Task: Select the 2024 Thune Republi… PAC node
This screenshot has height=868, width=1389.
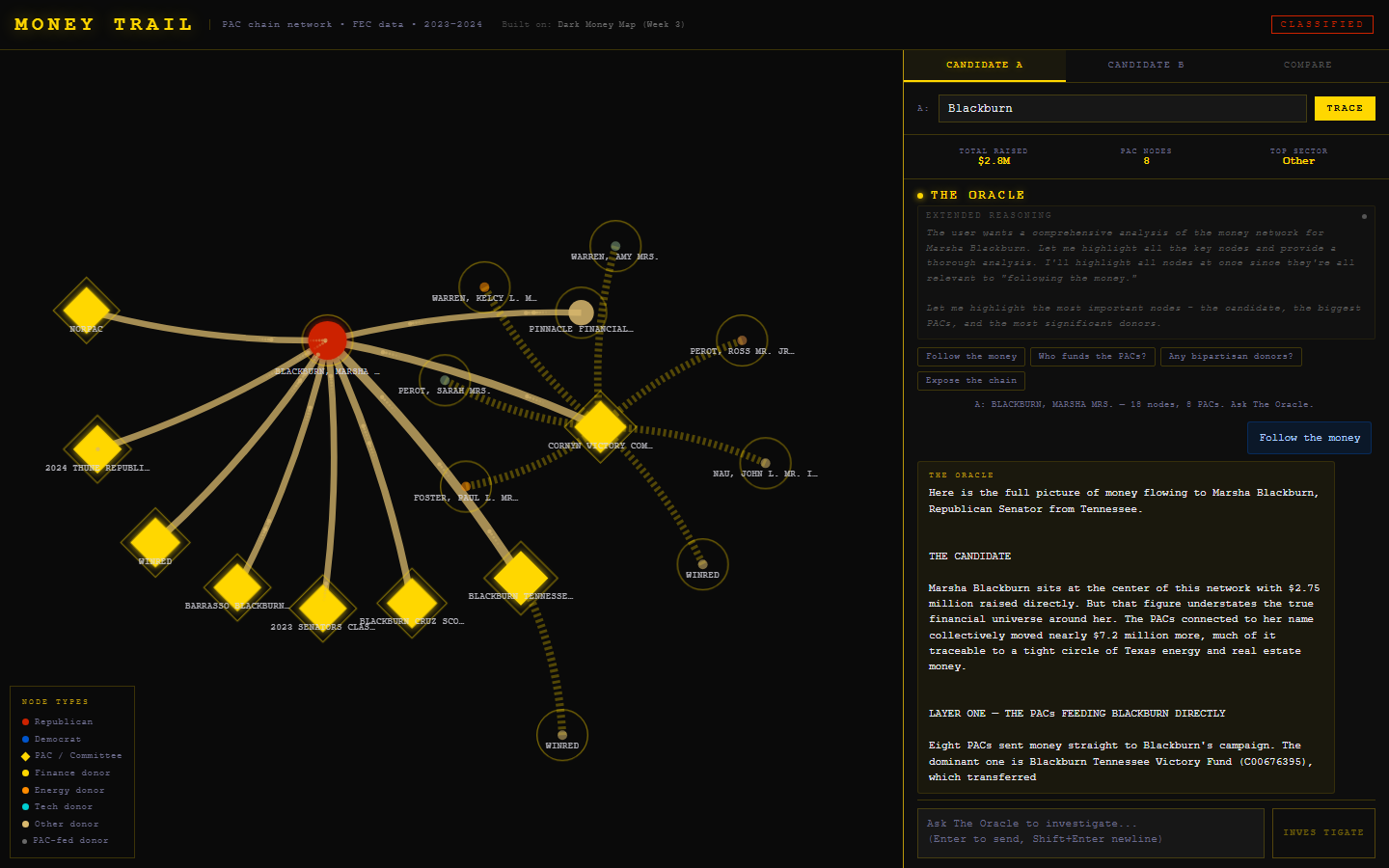Action: pyautogui.click(x=97, y=449)
